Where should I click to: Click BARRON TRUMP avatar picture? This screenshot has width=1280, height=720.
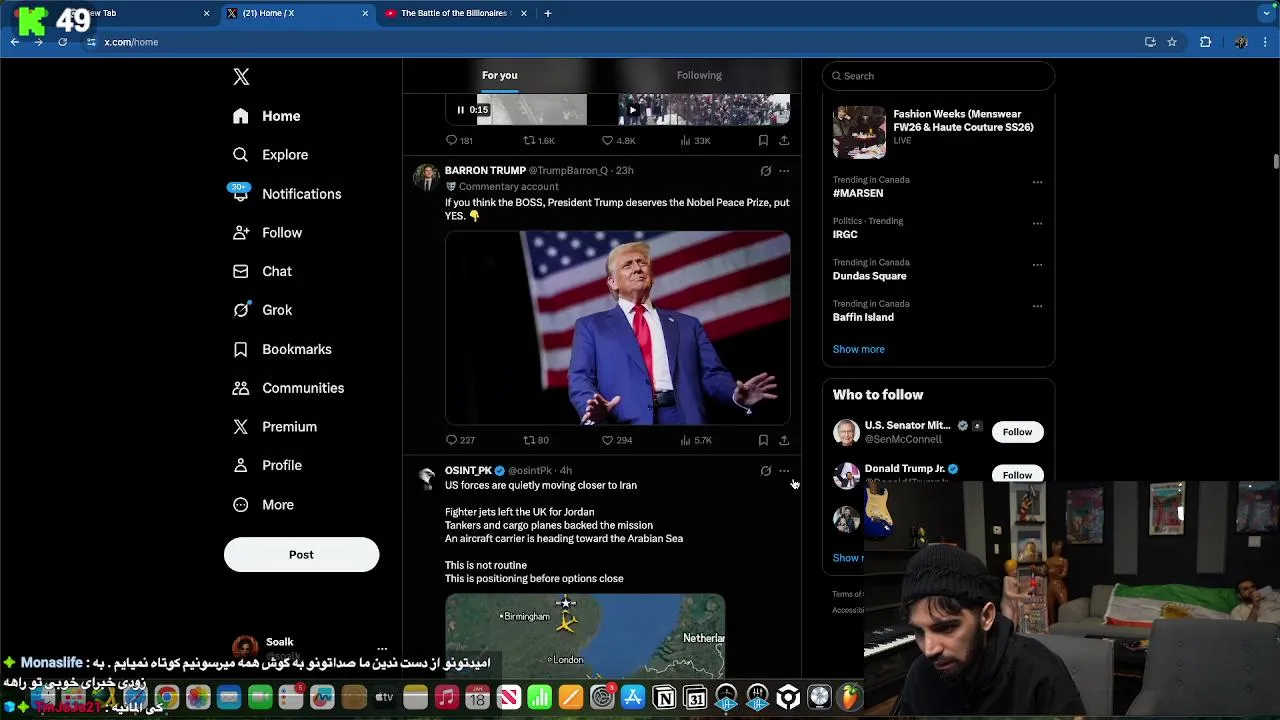427,178
